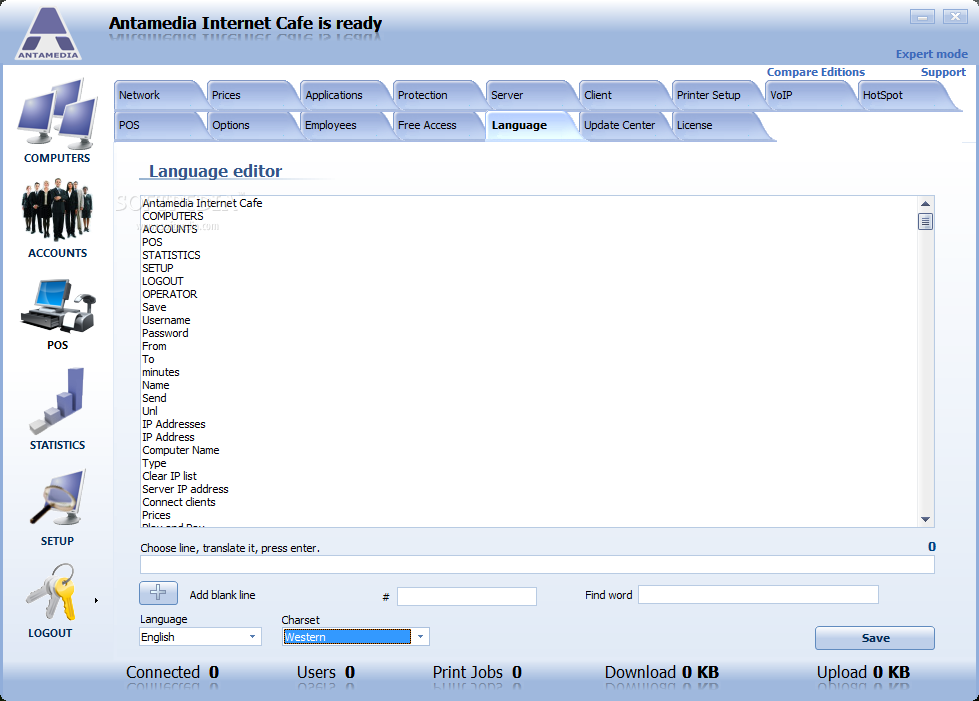Select the 'OPERATOR' line in the list
Viewport: 979px width, 701px height.
(x=169, y=295)
